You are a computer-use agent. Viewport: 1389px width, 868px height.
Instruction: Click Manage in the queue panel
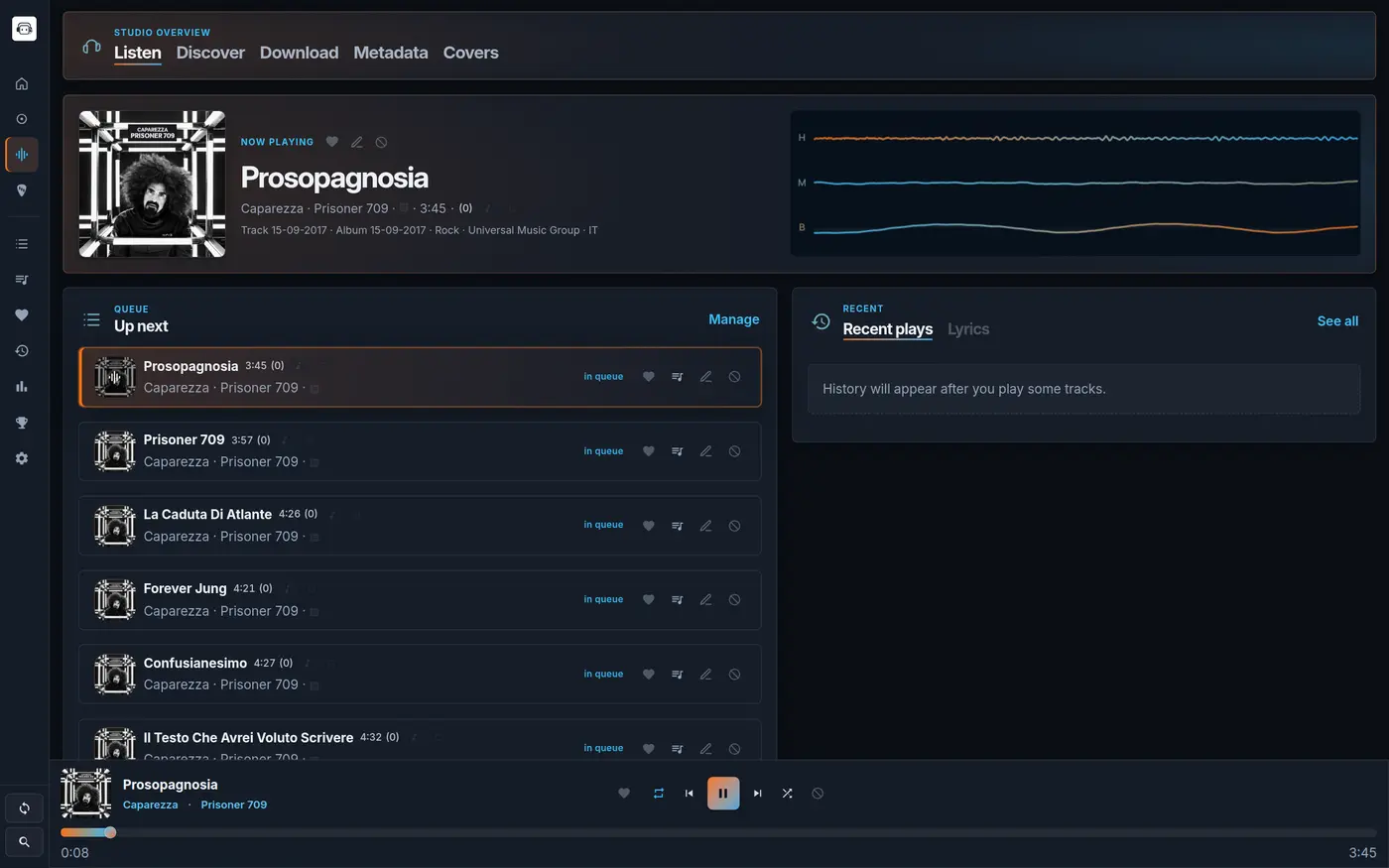(734, 319)
